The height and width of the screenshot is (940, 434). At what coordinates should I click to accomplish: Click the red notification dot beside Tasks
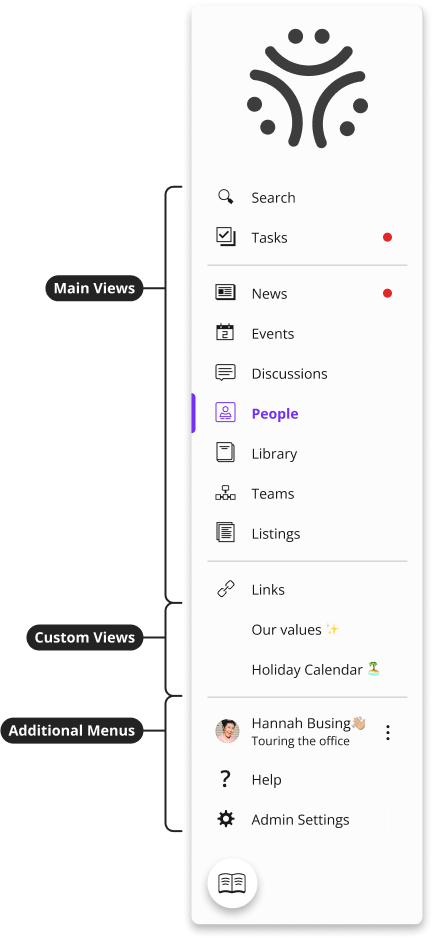387,237
